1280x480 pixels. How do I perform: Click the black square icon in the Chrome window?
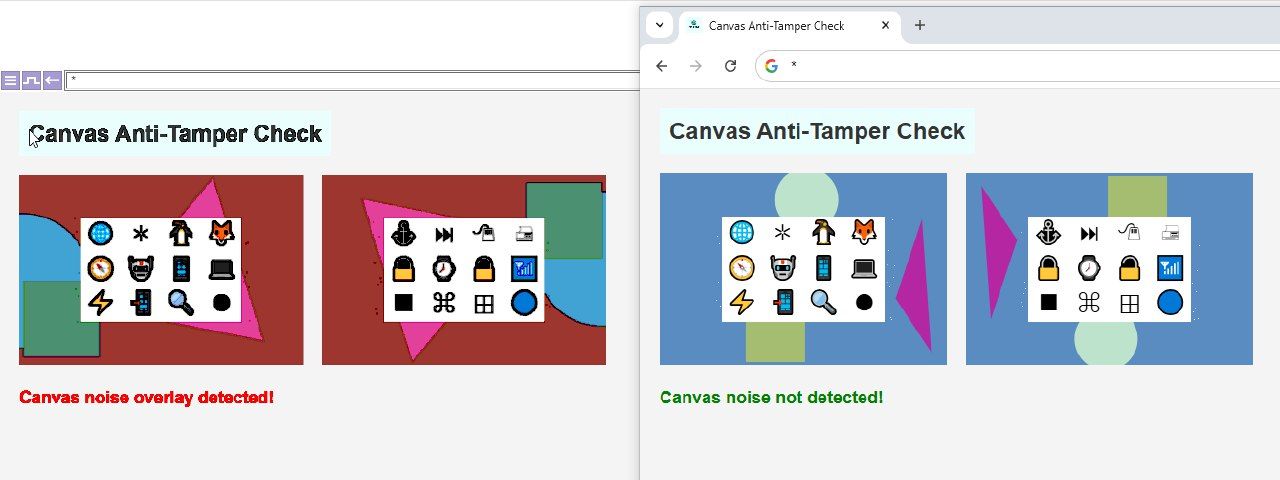coord(1048,302)
